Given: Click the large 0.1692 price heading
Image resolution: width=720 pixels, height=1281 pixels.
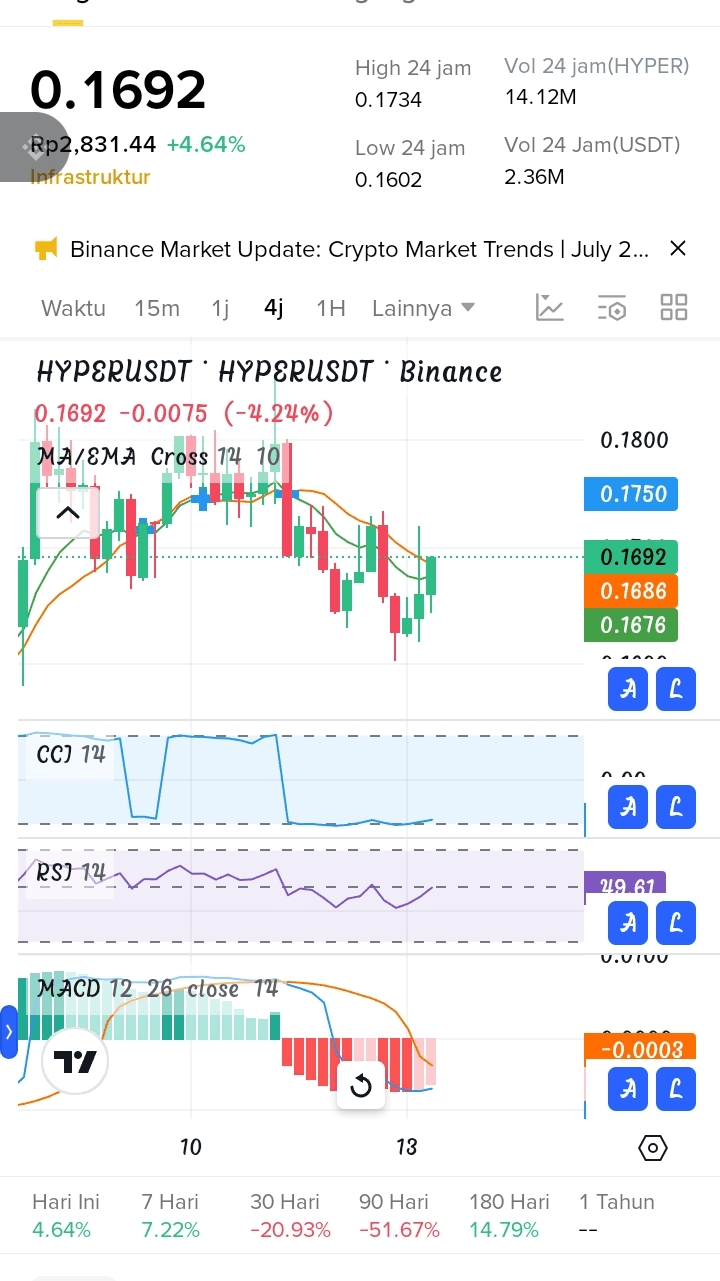Looking at the screenshot, I should point(118,90).
